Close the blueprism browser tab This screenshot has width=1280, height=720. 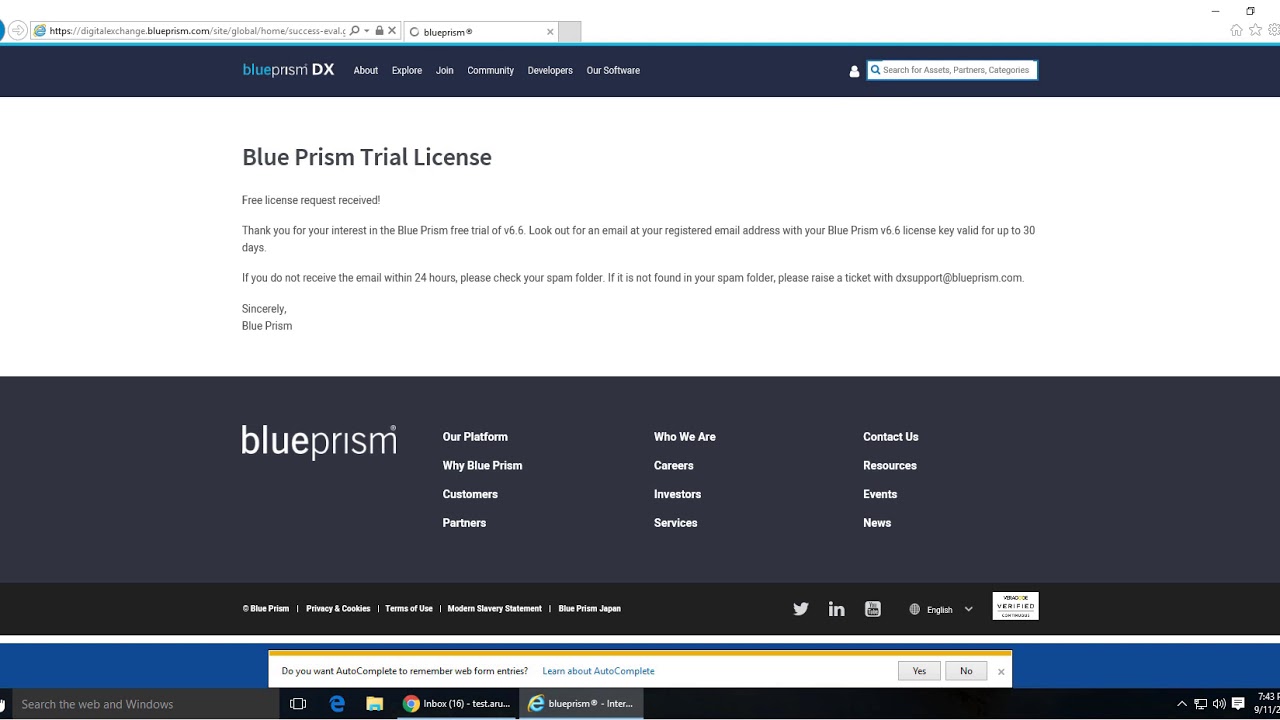[550, 32]
